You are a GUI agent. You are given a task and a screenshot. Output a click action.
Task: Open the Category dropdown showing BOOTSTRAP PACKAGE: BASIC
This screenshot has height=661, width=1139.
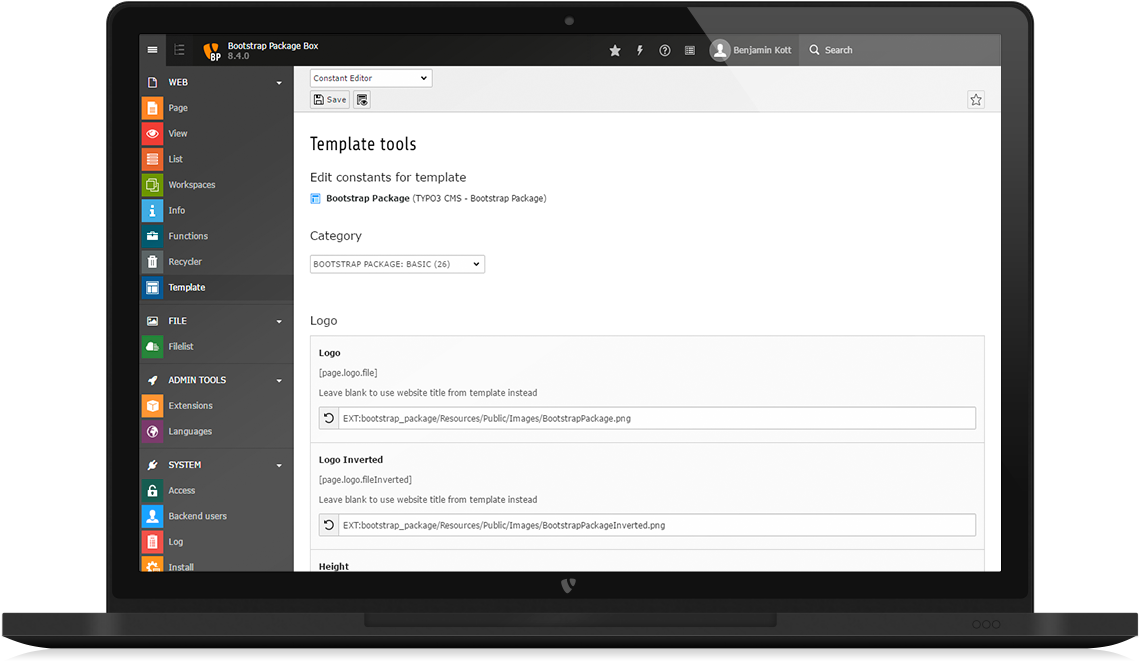(x=396, y=263)
